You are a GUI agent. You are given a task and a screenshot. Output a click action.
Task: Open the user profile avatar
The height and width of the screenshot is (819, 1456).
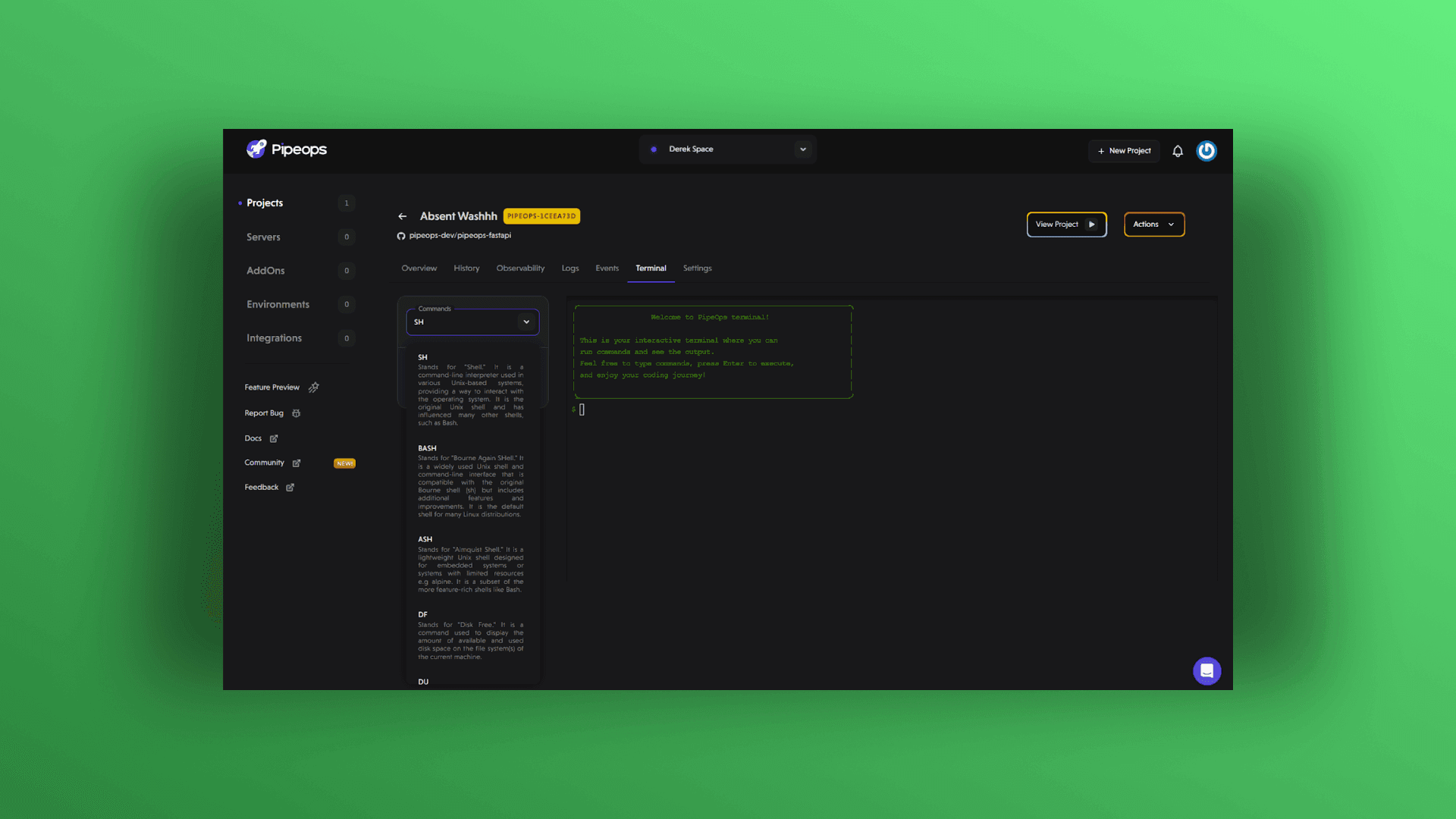[1207, 151]
